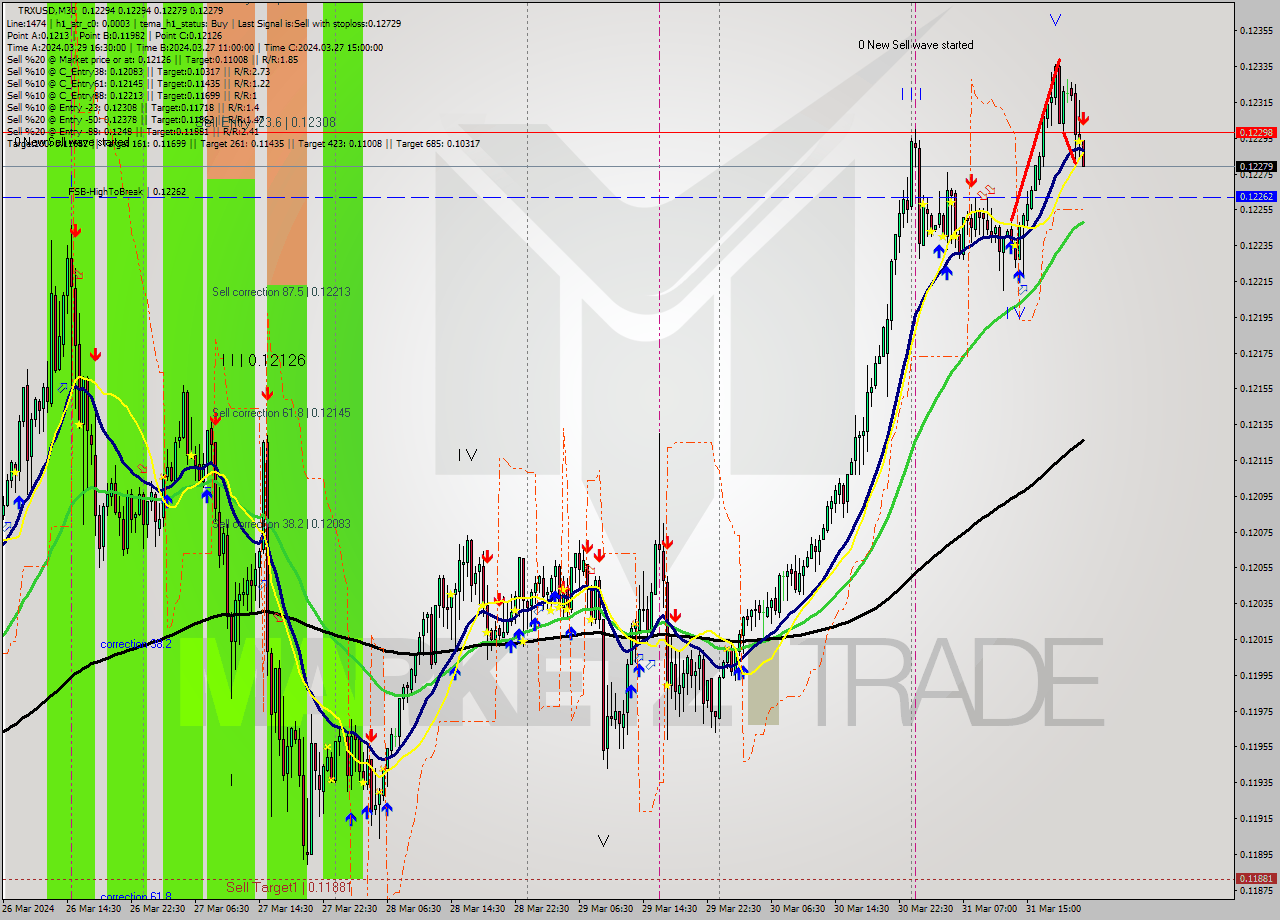Click the '26 Mar 2024' time axis label
1280x920 pixels.
click(x=28, y=909)
